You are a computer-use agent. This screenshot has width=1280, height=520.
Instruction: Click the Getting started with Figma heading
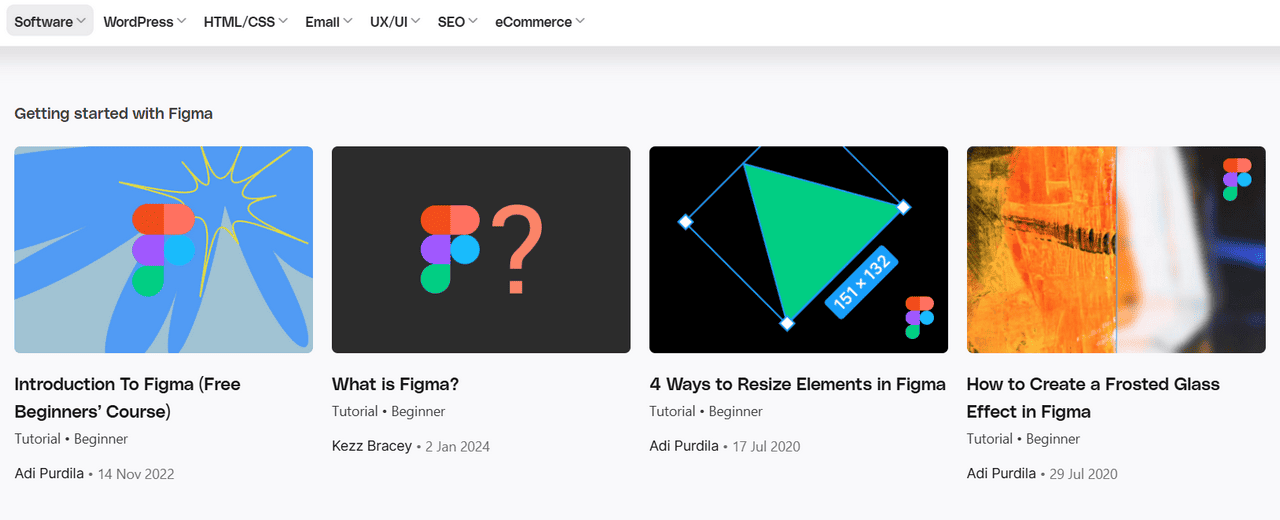(113, 113)
